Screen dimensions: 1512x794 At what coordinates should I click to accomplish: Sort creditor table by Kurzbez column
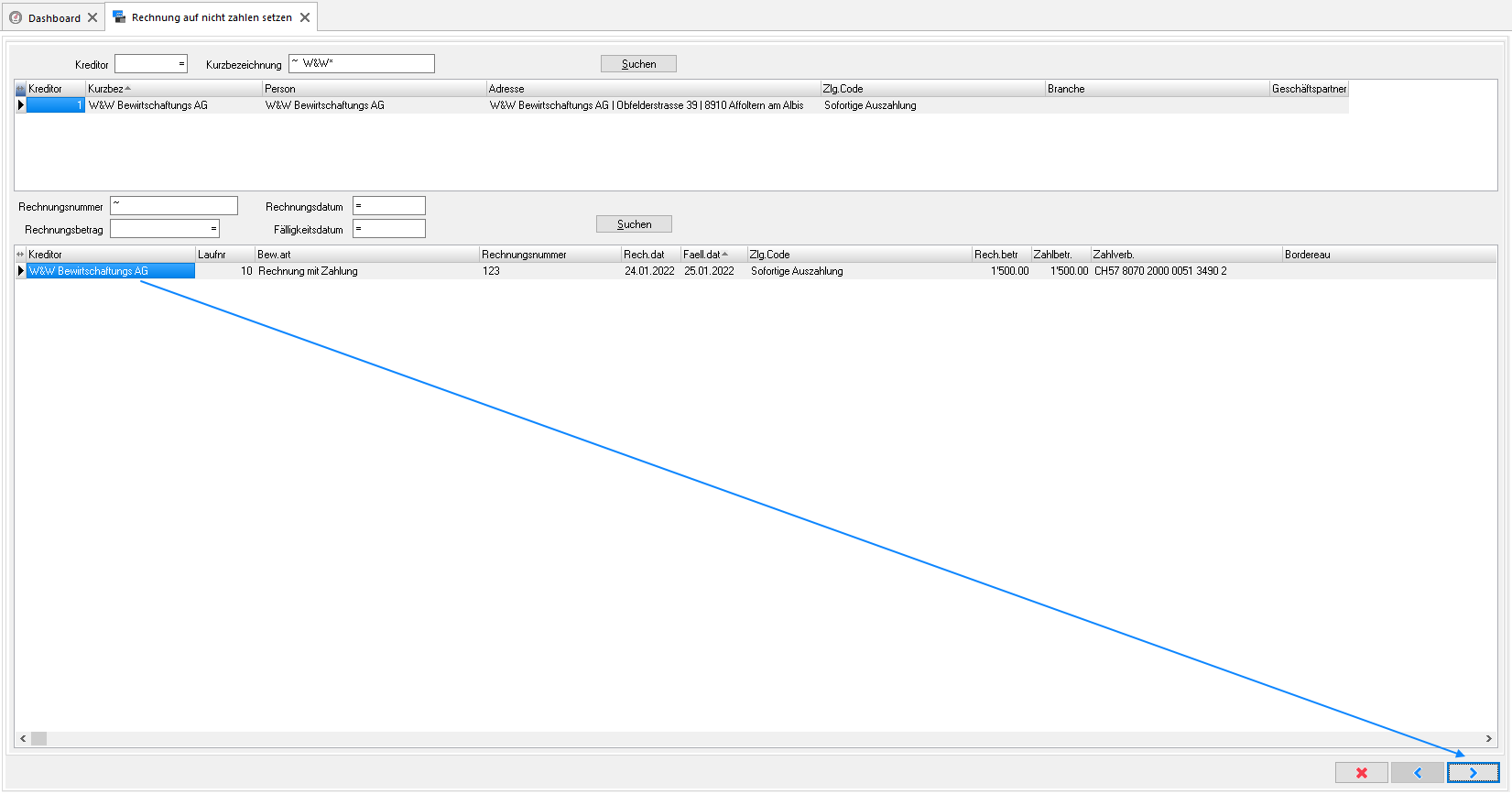point(174,89)
